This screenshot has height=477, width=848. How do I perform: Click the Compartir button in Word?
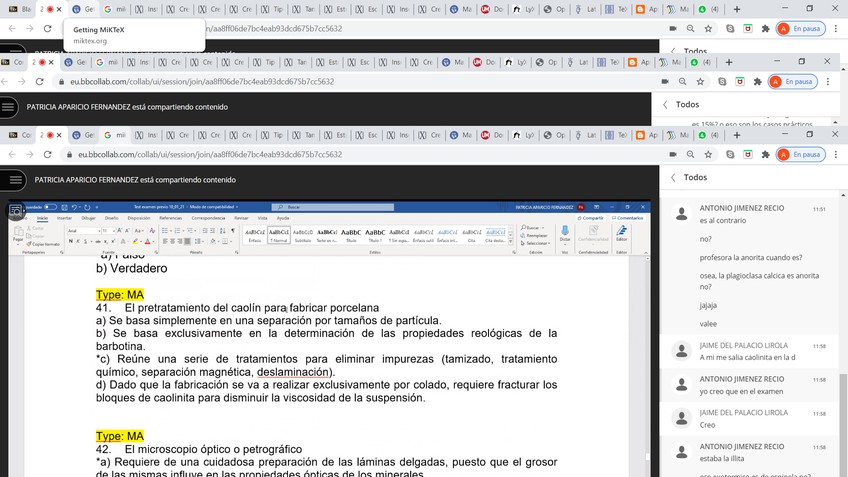[591, 217]
